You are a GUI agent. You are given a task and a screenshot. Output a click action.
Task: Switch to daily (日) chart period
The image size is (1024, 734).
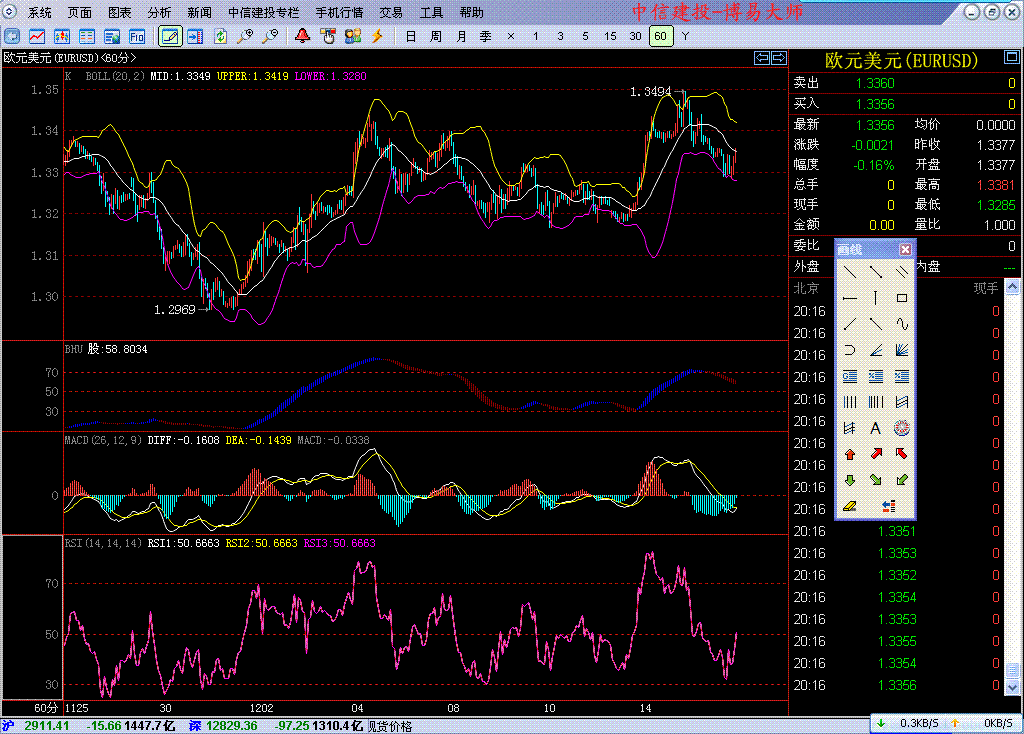410,36
